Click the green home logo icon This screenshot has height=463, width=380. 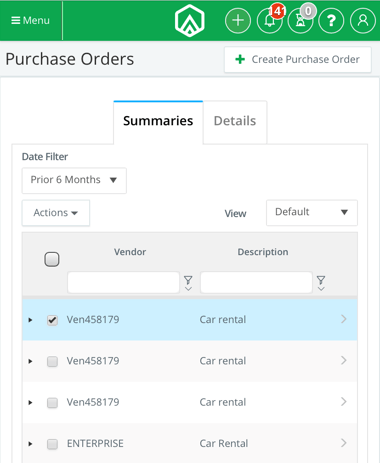point(189,20)
